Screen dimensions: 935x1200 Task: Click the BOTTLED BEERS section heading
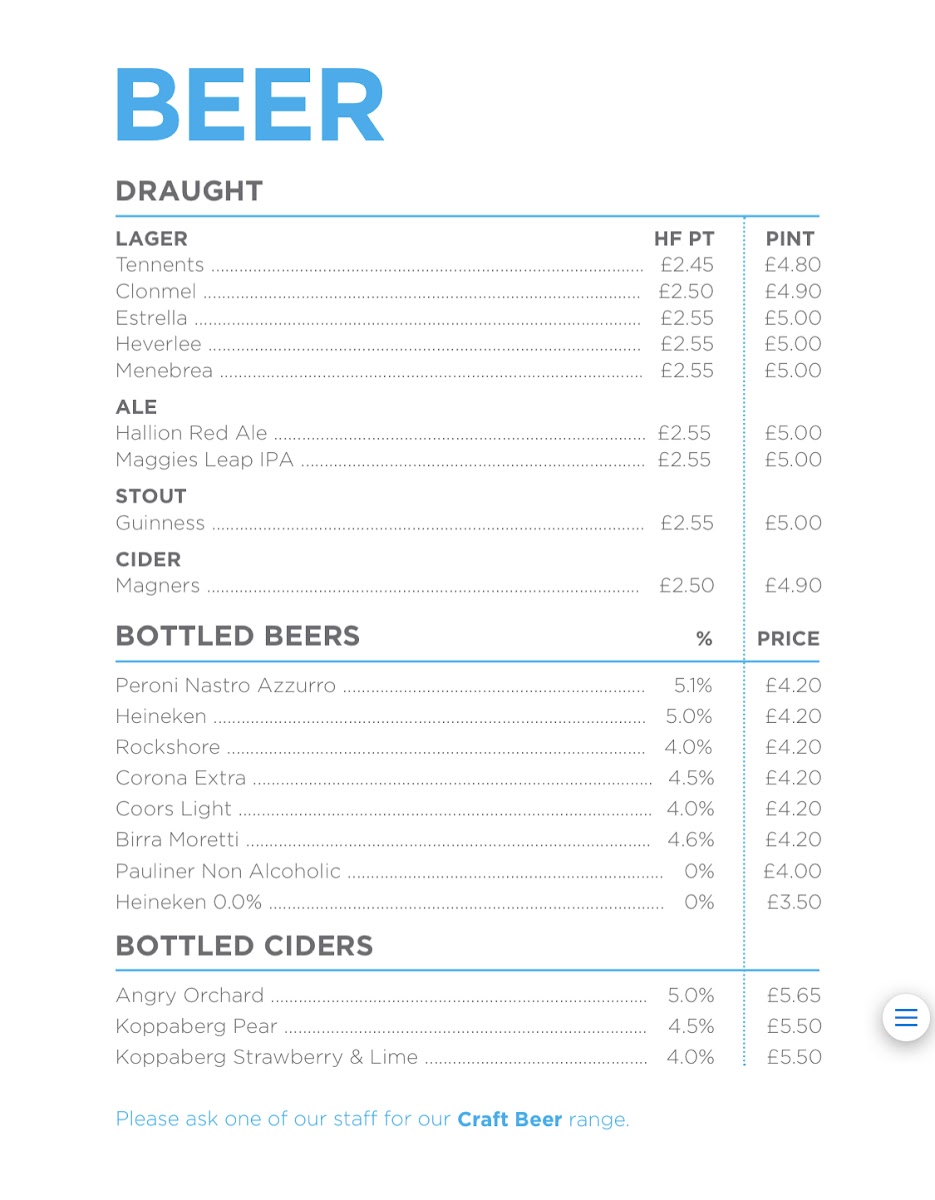[x=238, y=636]
